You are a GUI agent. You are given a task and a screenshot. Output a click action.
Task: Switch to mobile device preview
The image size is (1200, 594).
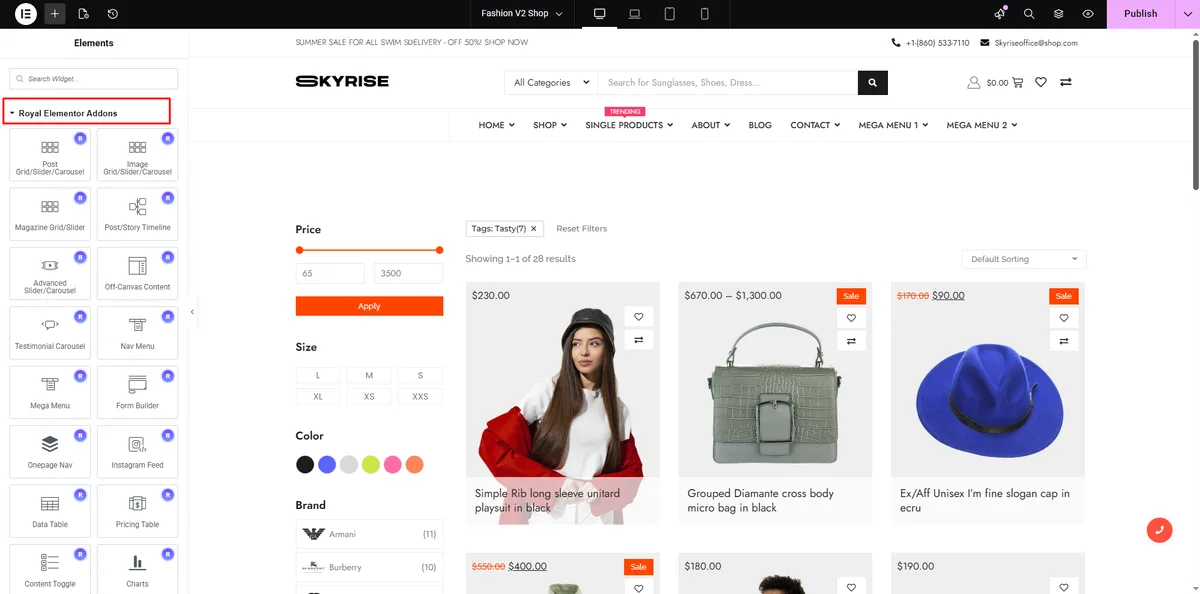click(705, 14)
